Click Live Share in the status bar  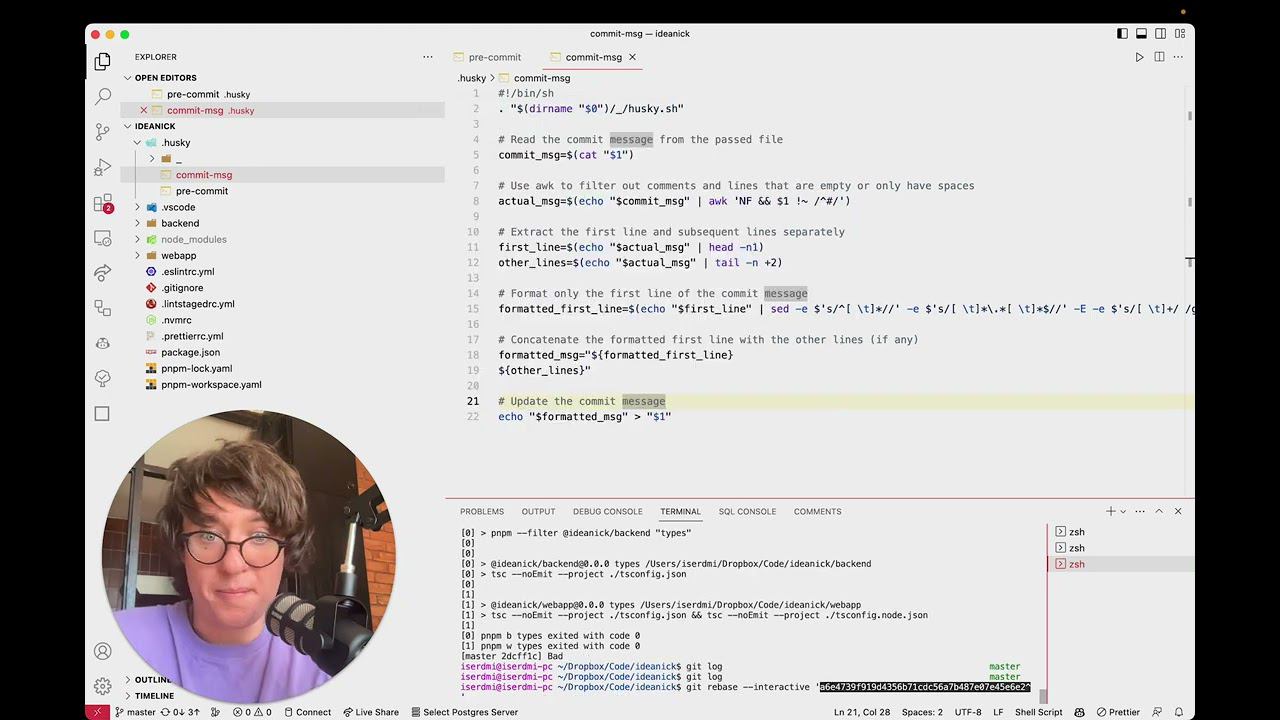click(370, 712)
